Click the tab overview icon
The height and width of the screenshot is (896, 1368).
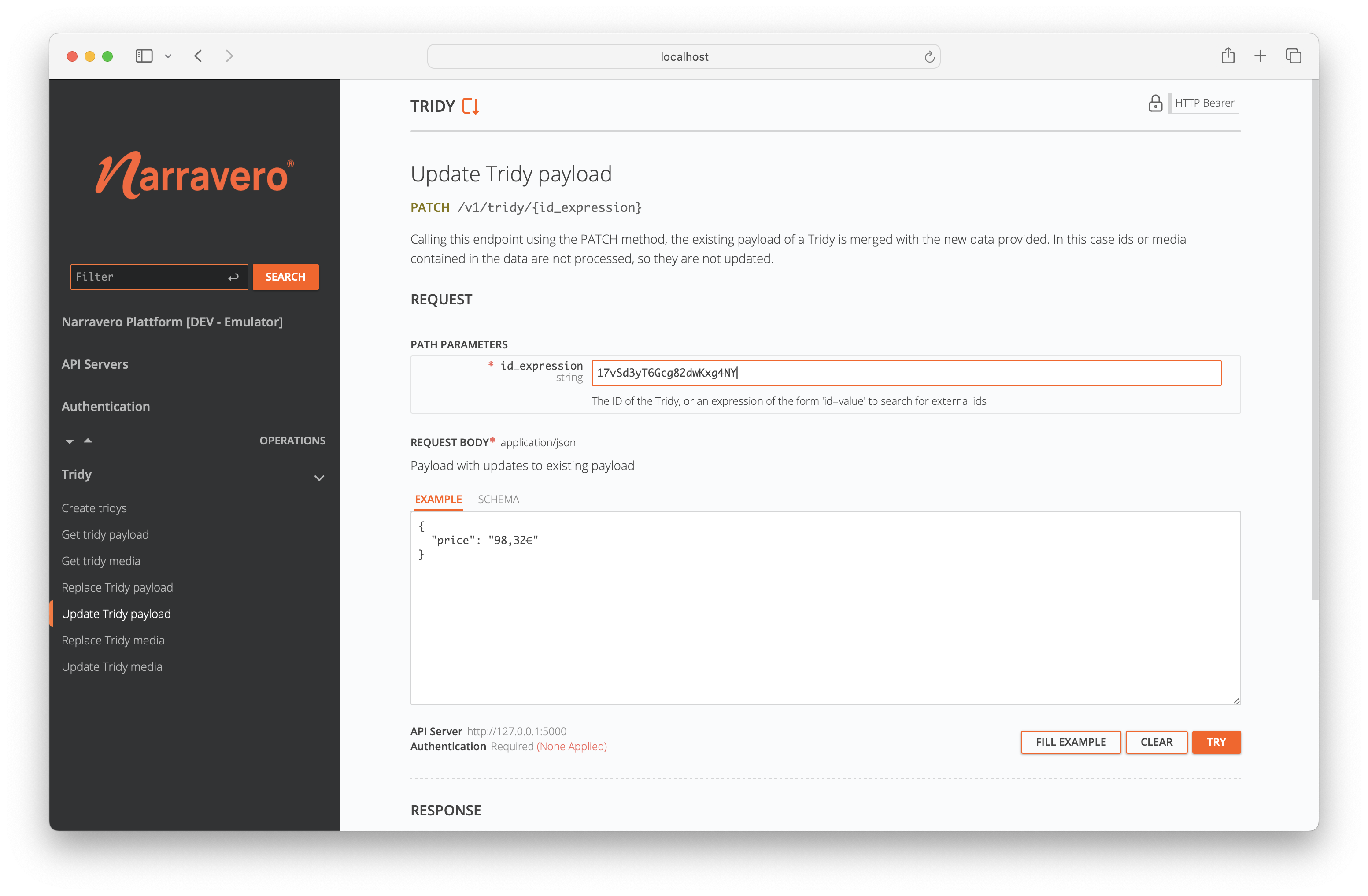[x=1294, y=56]
